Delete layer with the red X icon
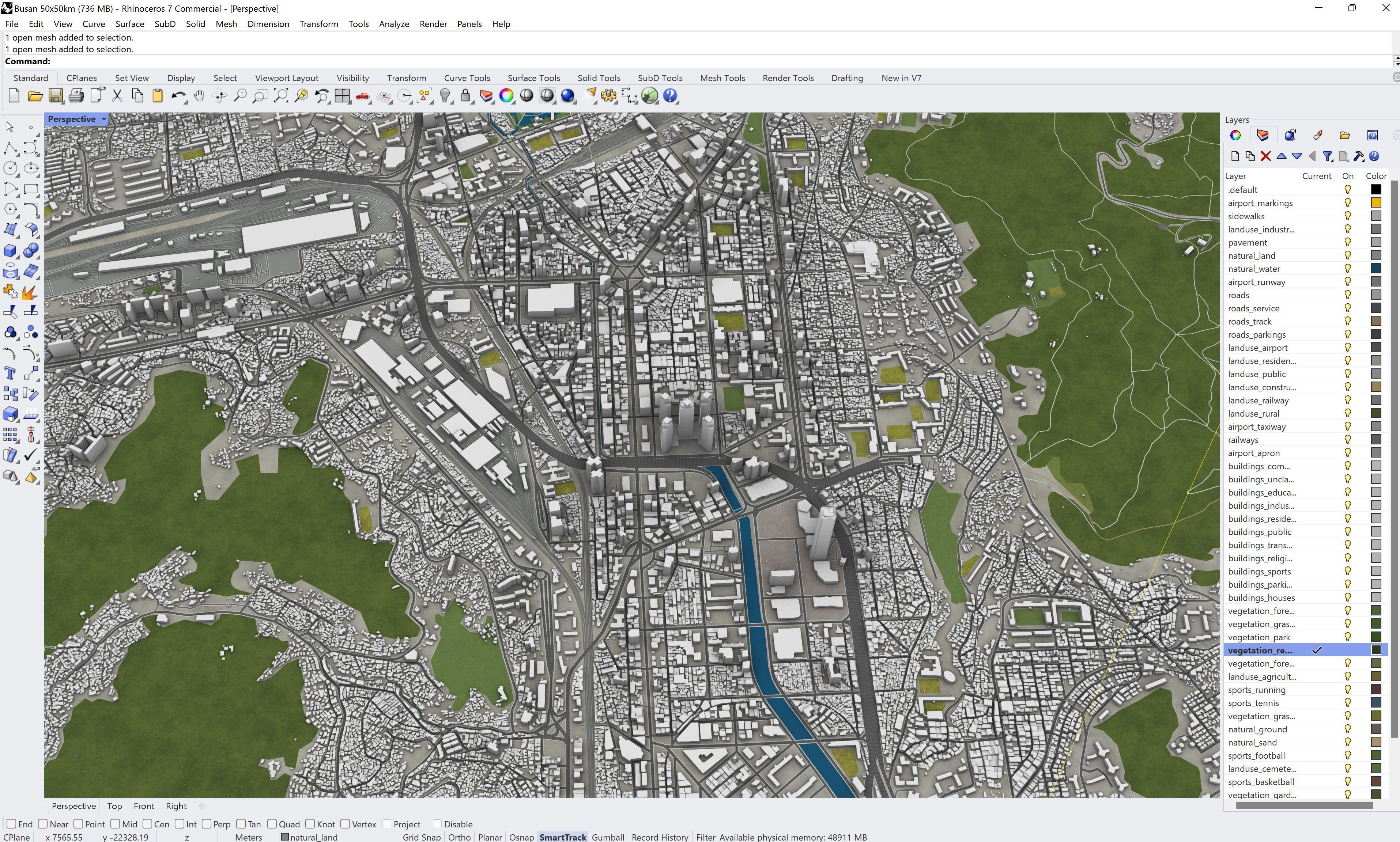 click(x=1265, y=156)
